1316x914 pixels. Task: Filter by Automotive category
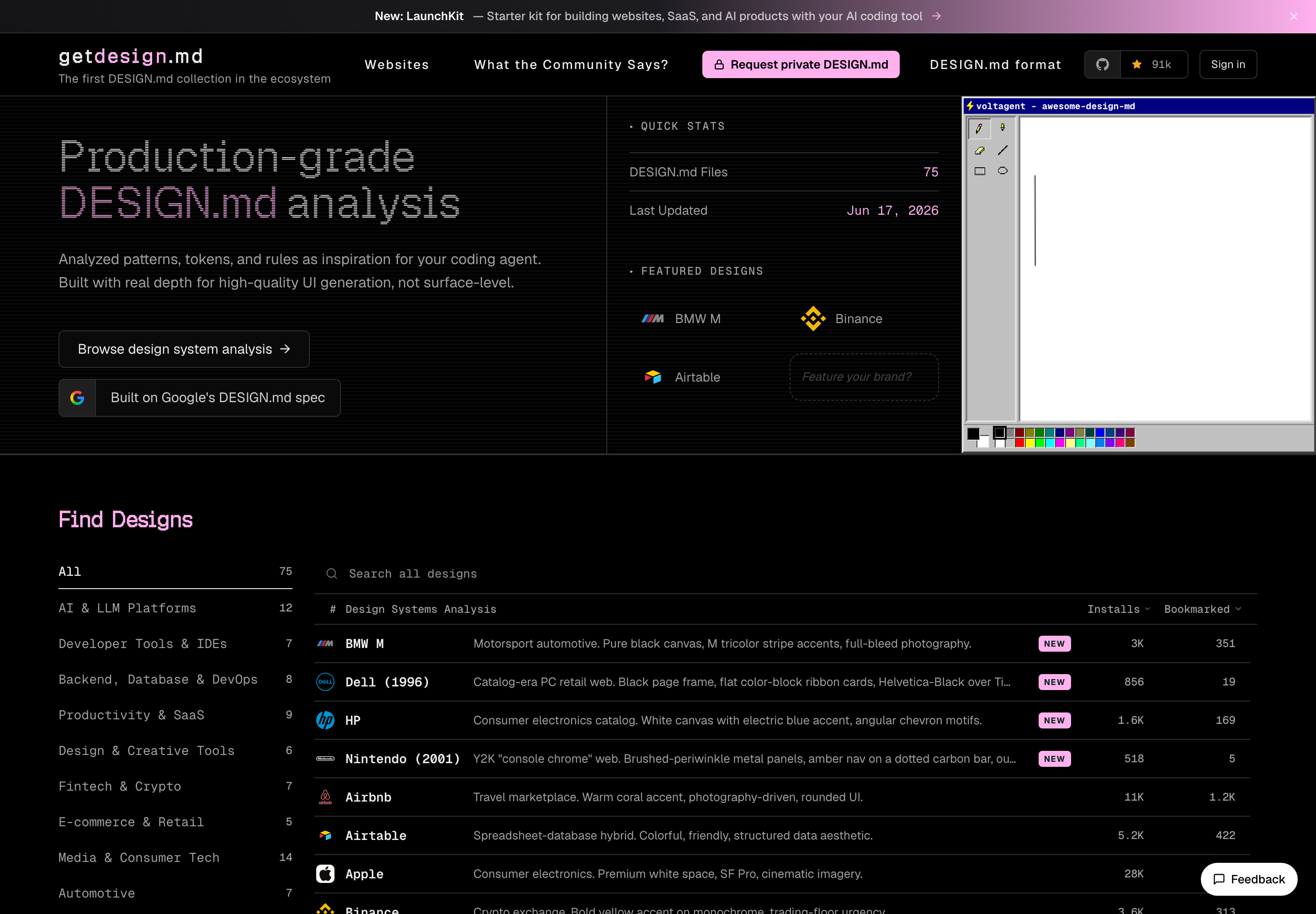click(175, 893)
